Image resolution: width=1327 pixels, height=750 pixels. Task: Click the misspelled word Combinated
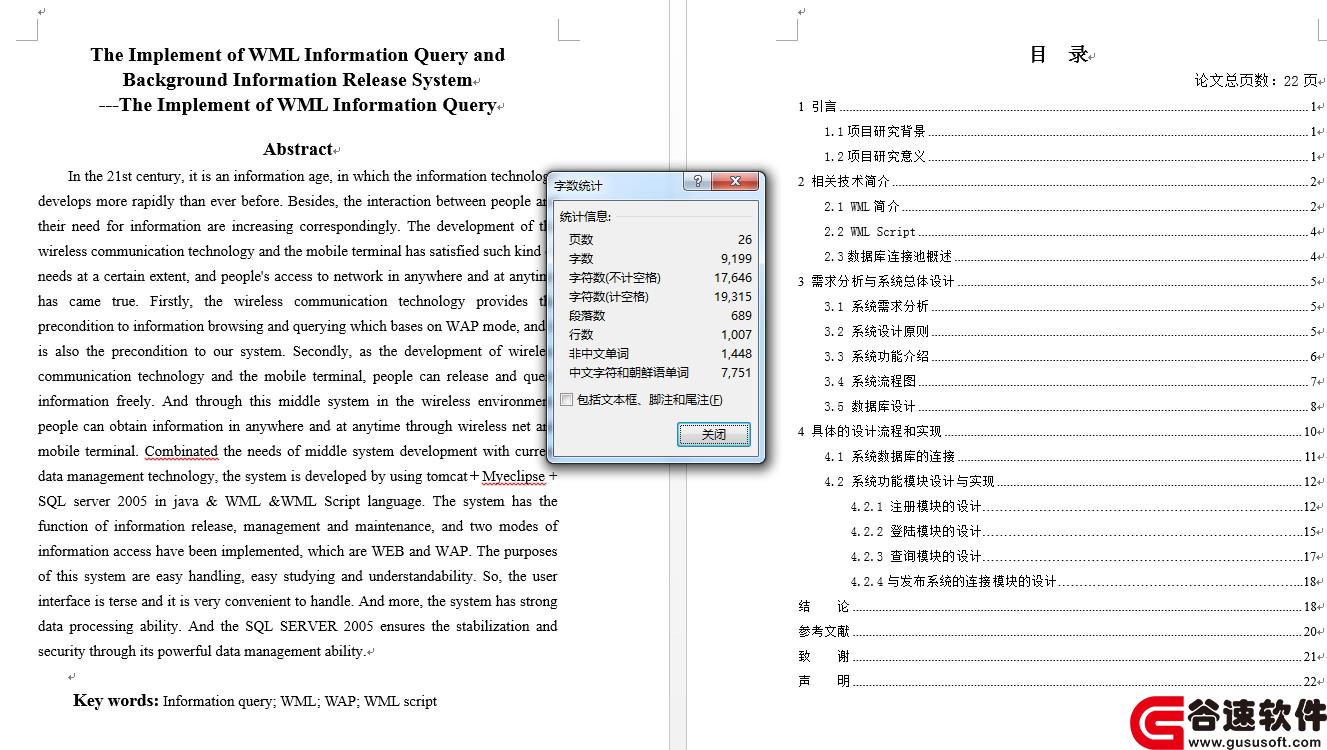tap(181, 451)
